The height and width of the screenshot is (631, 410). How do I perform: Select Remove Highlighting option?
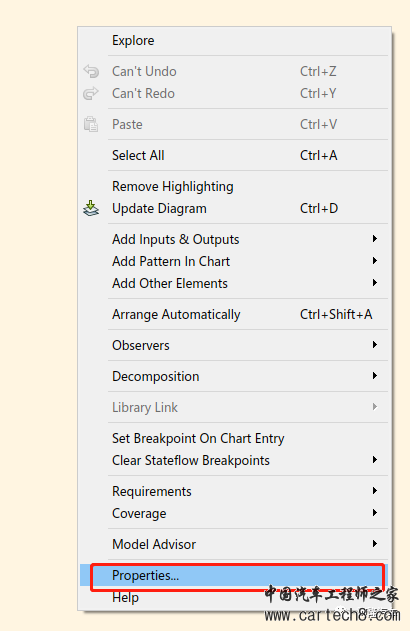point(234,186)
